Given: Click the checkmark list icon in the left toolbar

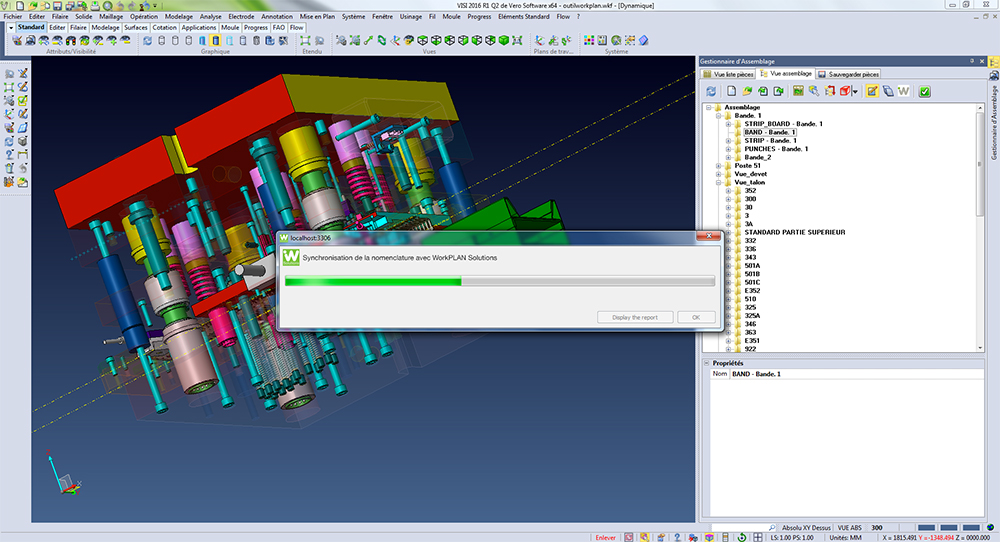Looking at the screenshot, I should [x=23, y=101].
